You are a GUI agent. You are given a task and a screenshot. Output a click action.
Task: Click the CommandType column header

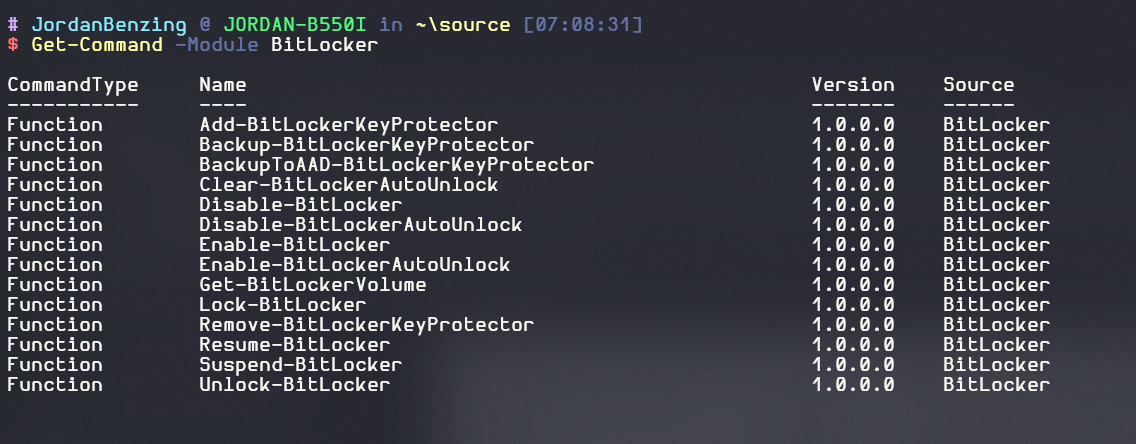(x=72, y=85)
